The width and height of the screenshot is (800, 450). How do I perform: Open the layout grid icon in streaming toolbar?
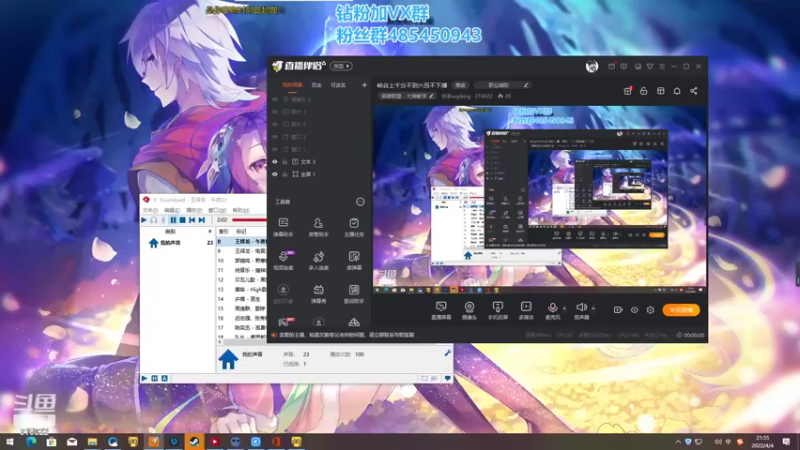[661, 91]
